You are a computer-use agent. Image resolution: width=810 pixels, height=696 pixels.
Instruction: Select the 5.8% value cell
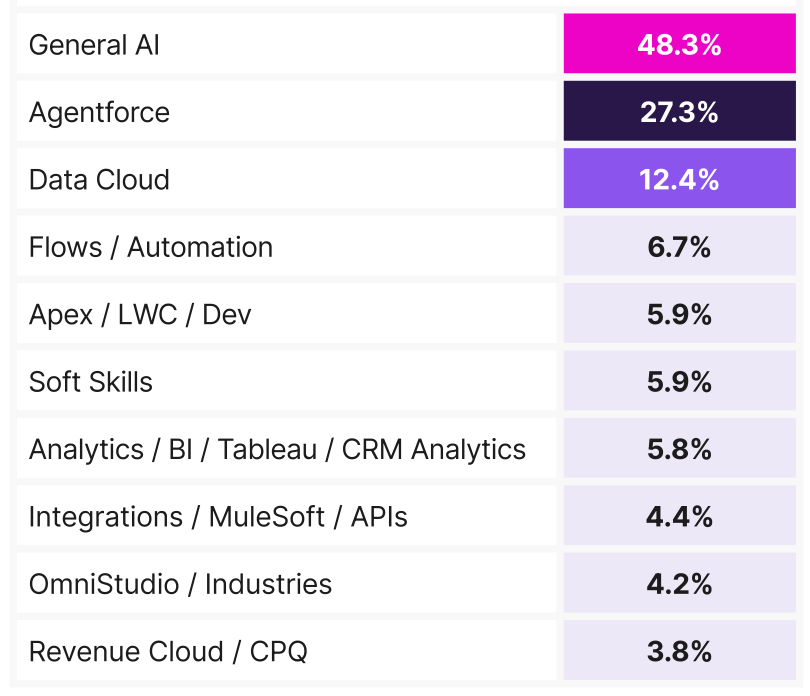679,450
